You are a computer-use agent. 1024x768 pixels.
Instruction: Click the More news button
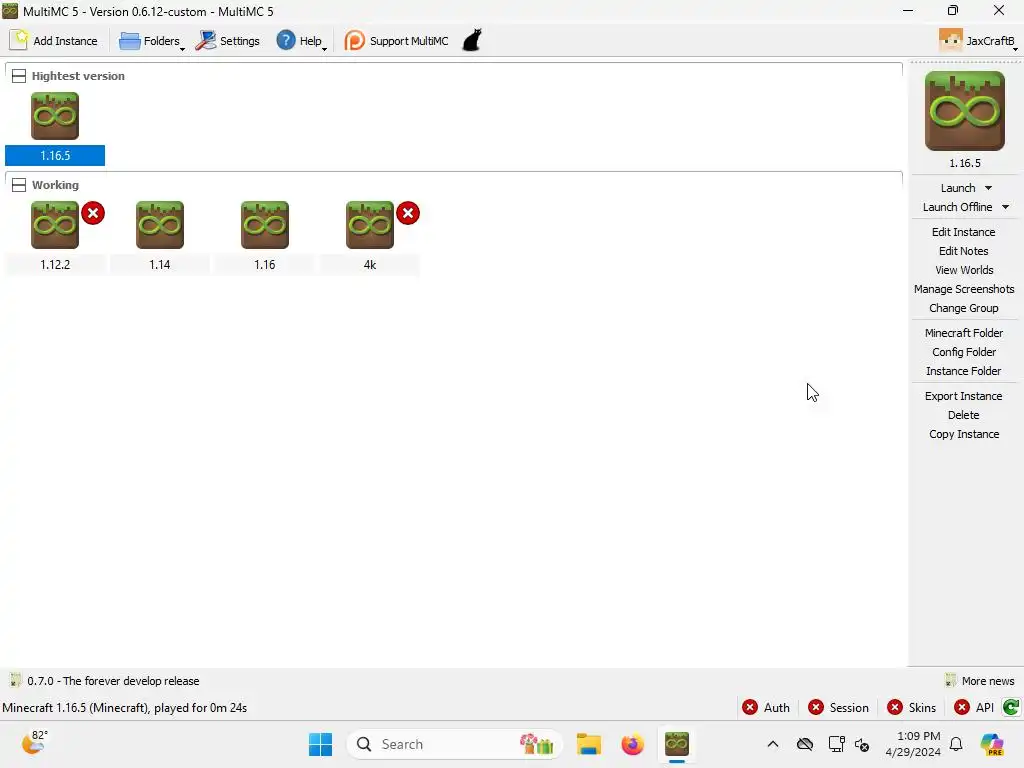coord(980,680)
